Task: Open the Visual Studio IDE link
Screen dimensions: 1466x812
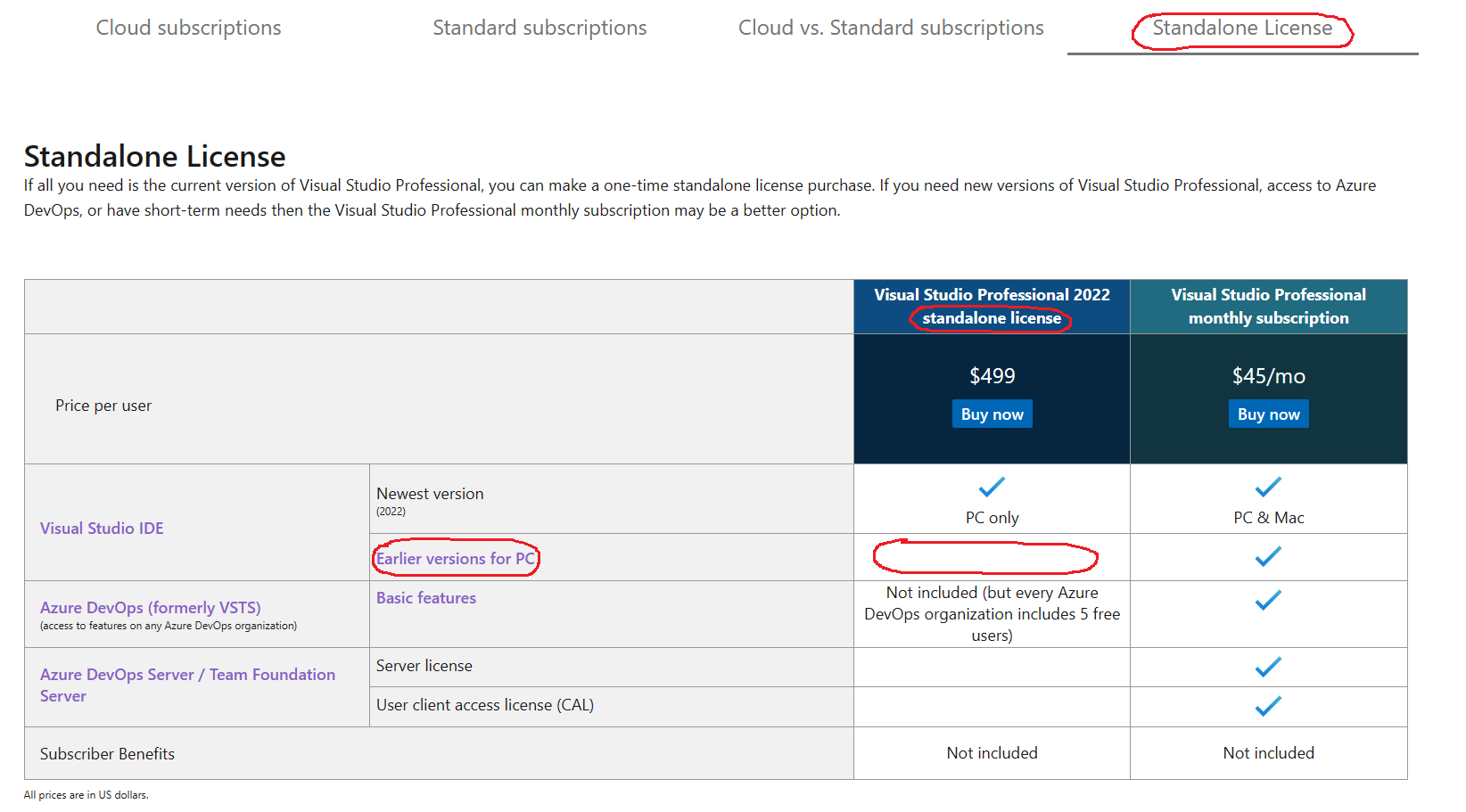Action: click(x=102, y=528)
